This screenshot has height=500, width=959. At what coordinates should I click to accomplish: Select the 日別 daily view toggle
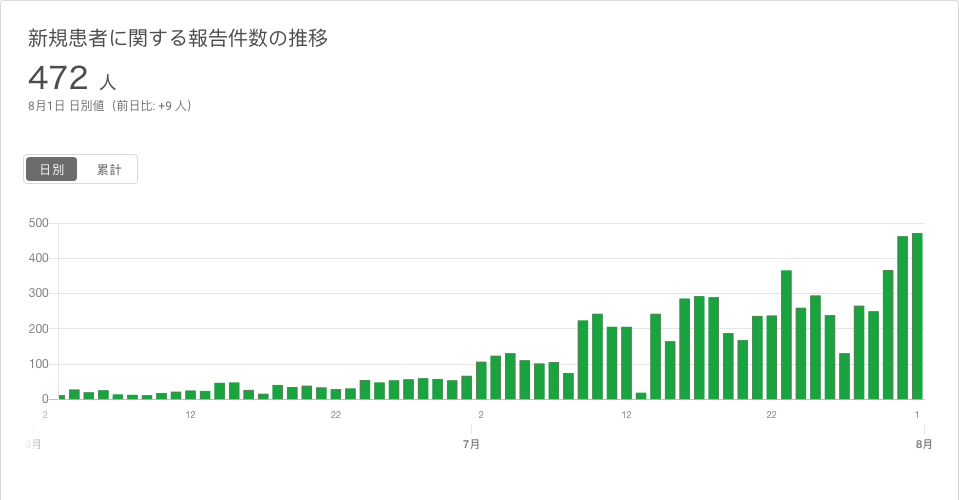51,169
